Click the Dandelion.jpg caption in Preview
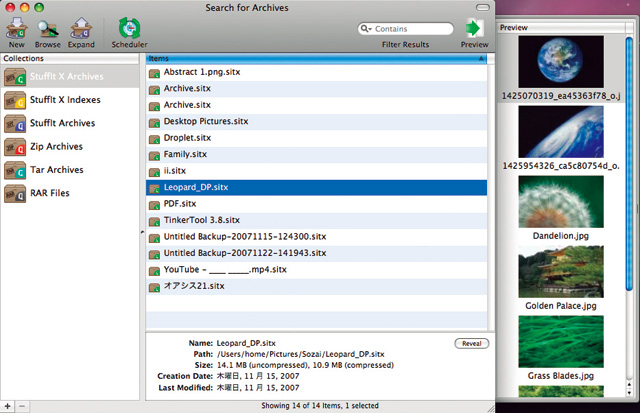The height and width of the screenshot is (413, 640). pyautogui.click(x=560, y=236)
